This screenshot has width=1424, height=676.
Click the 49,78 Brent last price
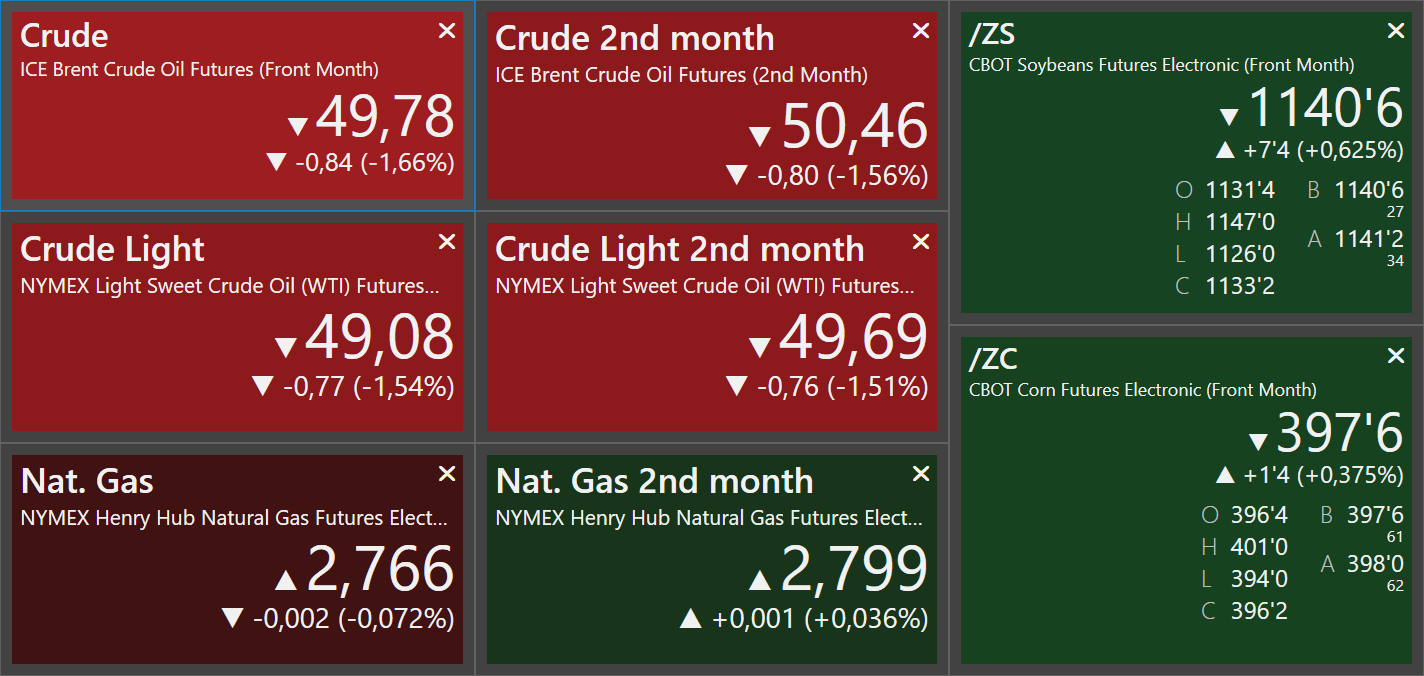click(385, 117)
